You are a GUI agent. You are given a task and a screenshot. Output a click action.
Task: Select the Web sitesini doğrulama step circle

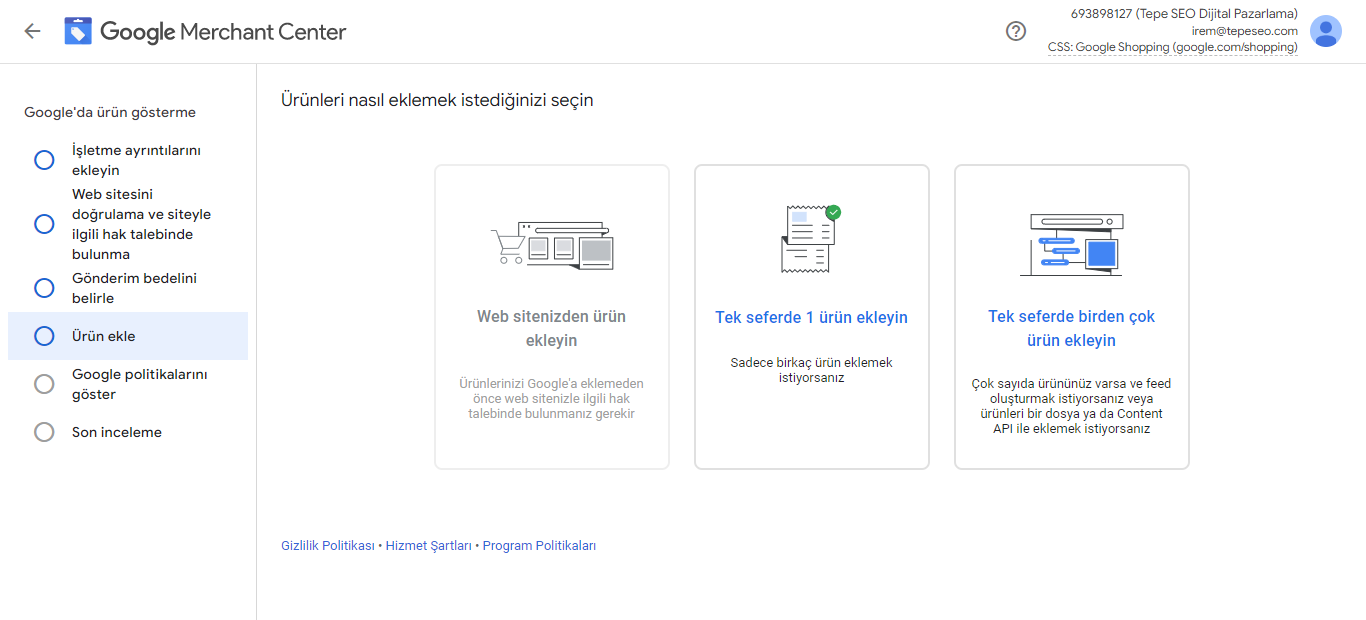[x=44, y=224]
